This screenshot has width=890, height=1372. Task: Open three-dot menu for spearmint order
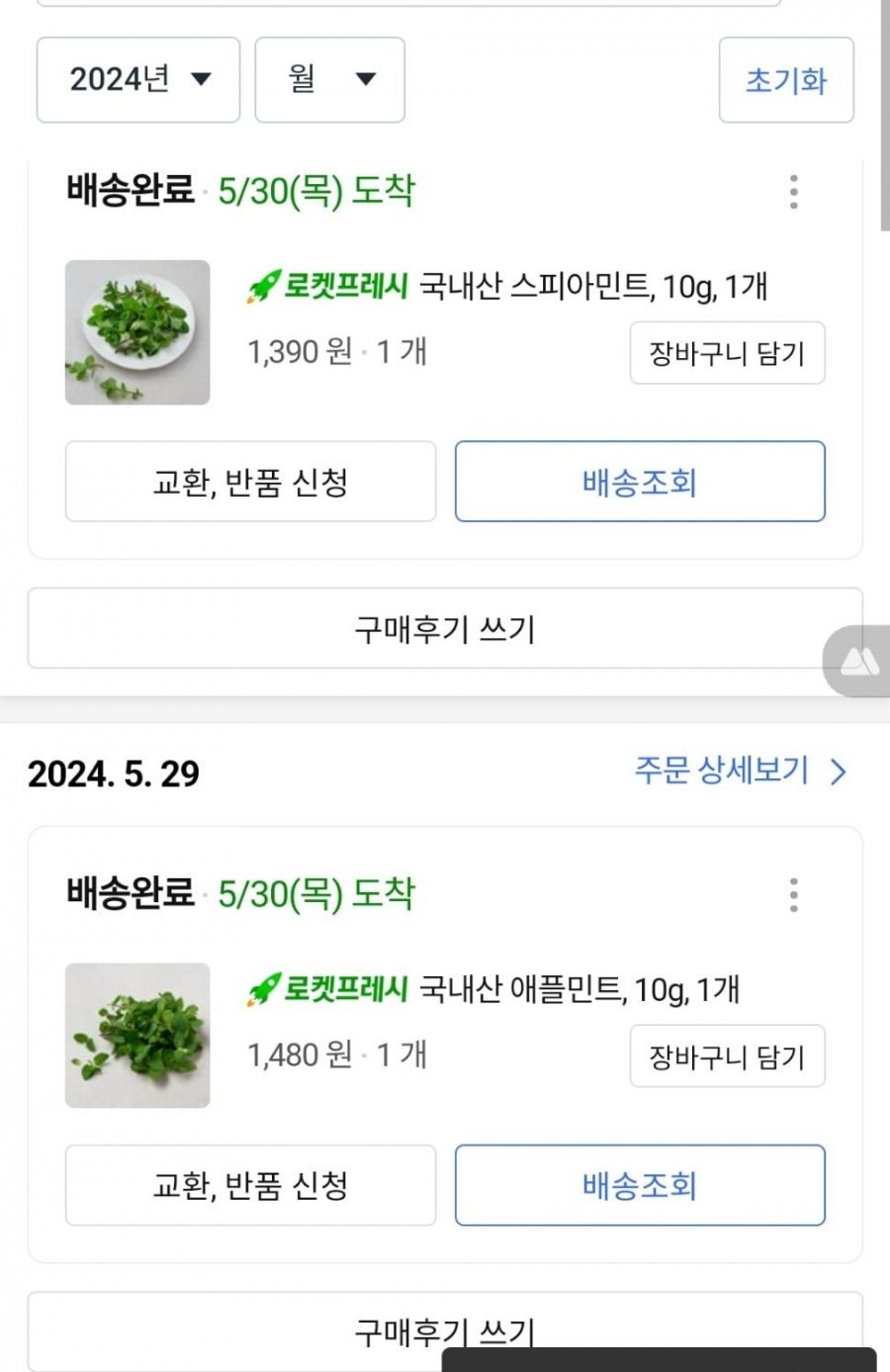793,192
